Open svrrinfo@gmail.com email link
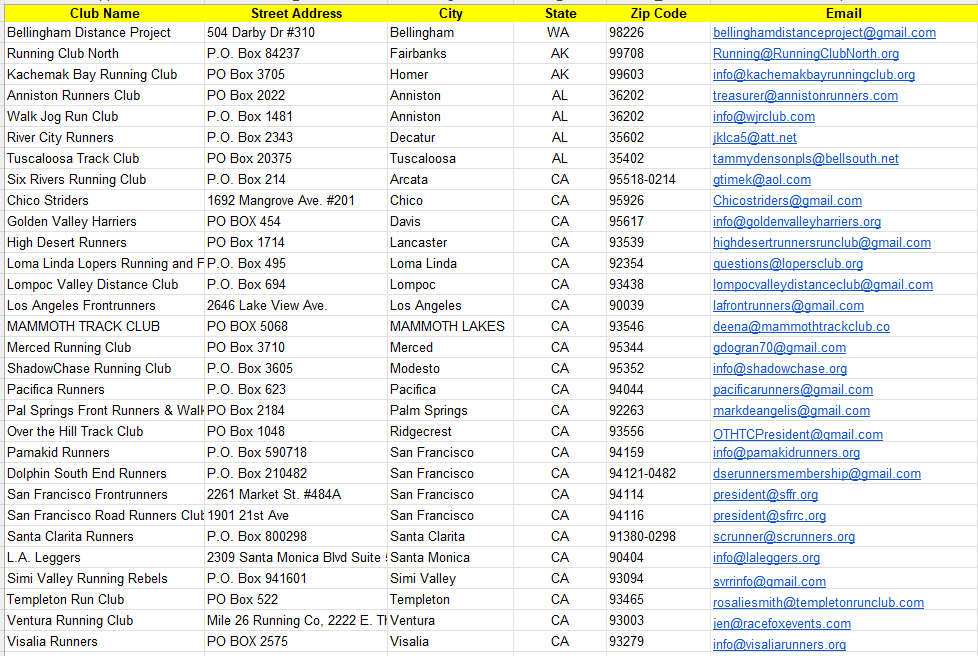The height and width of the screenshot is (656, 978). click(x=770, y=582)
